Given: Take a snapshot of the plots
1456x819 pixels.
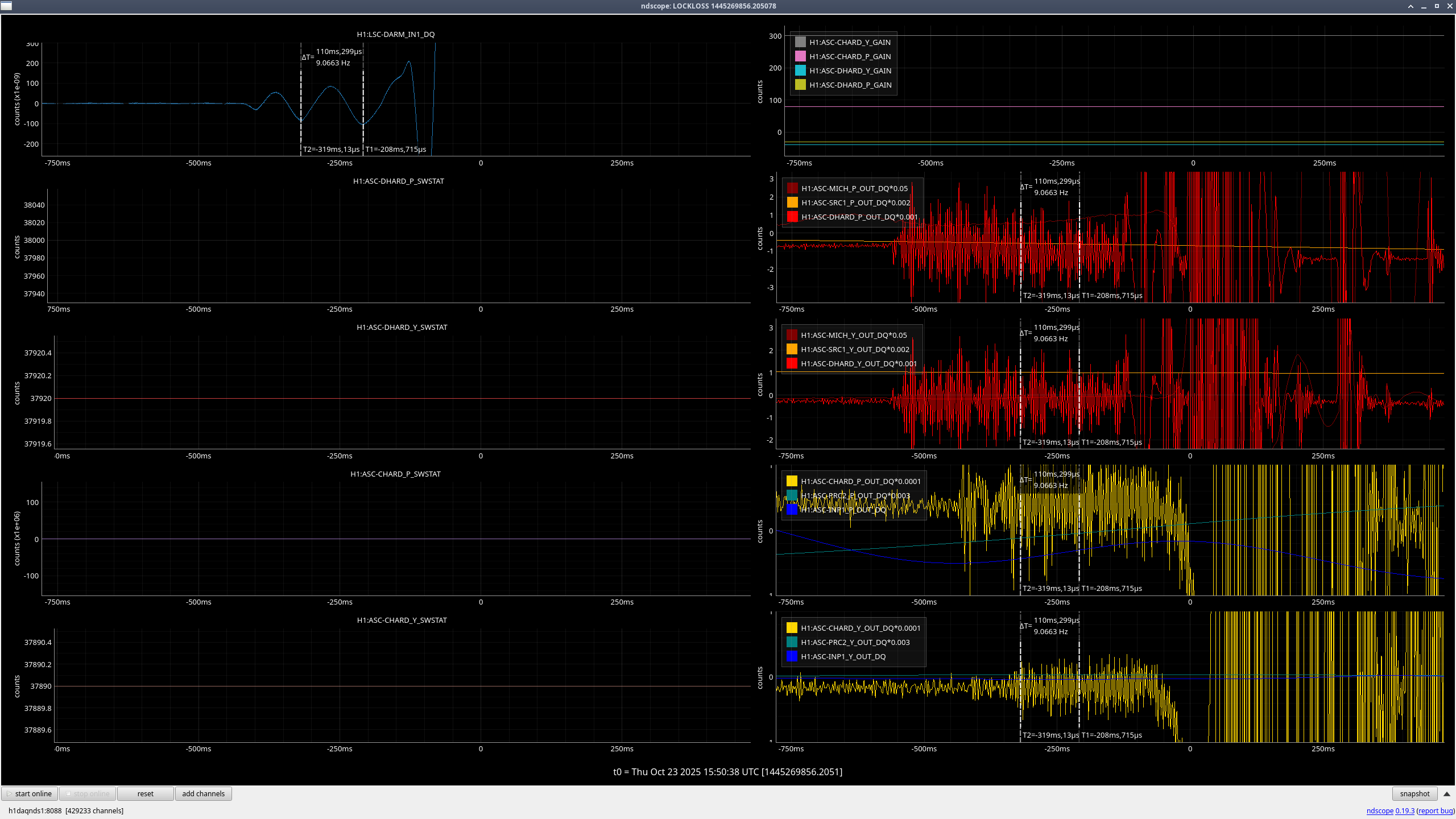Looking at the screenshot, I should point(1414,793).
